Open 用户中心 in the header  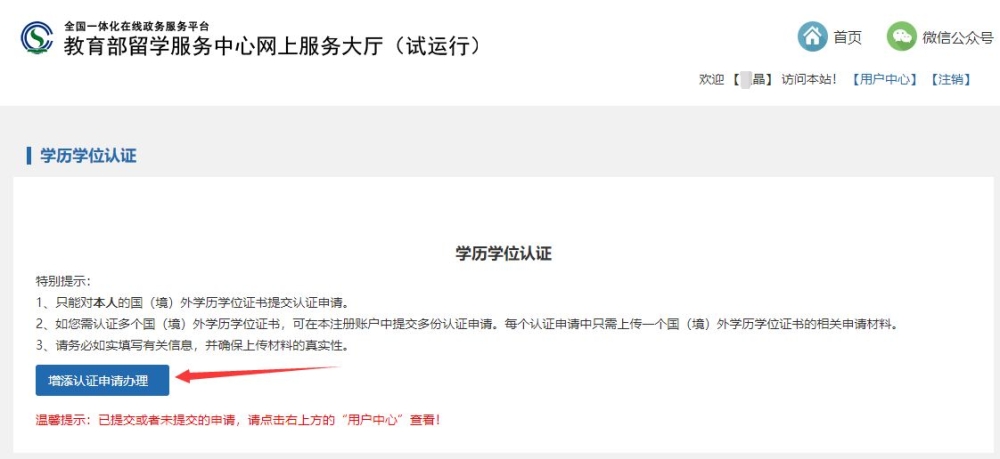tap(885, 80)
